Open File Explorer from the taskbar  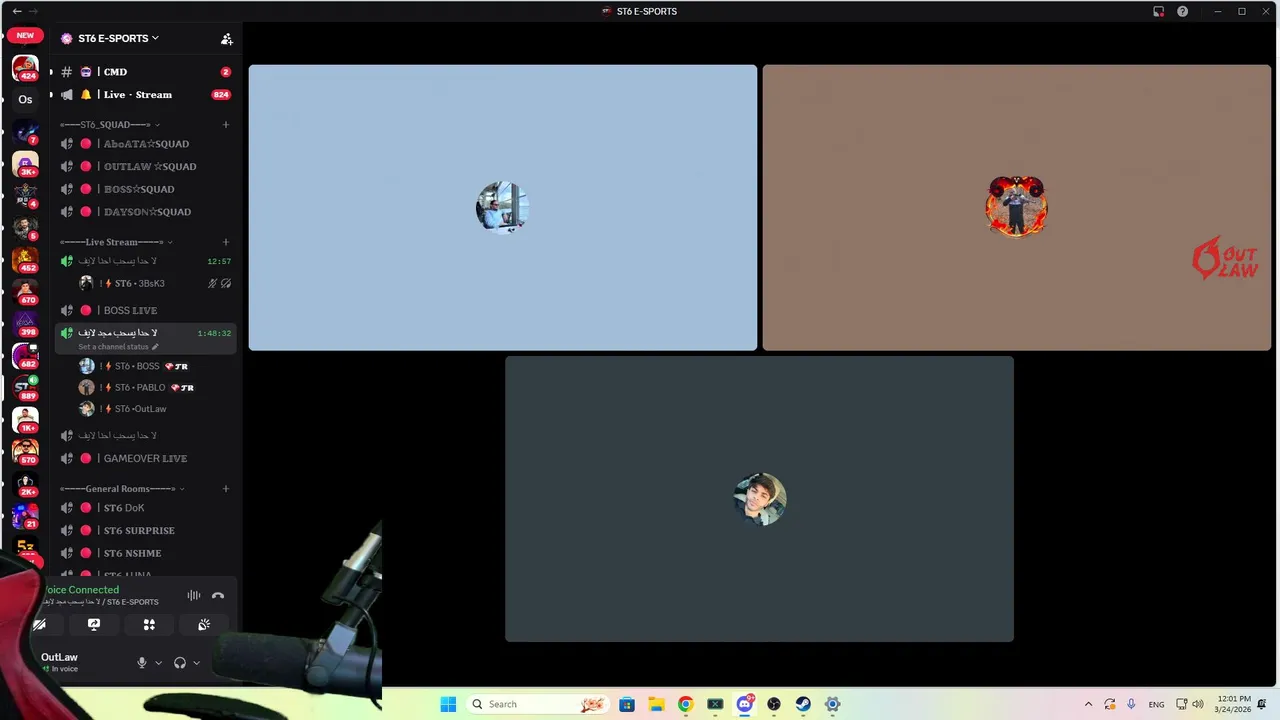(x=656, y=704)
